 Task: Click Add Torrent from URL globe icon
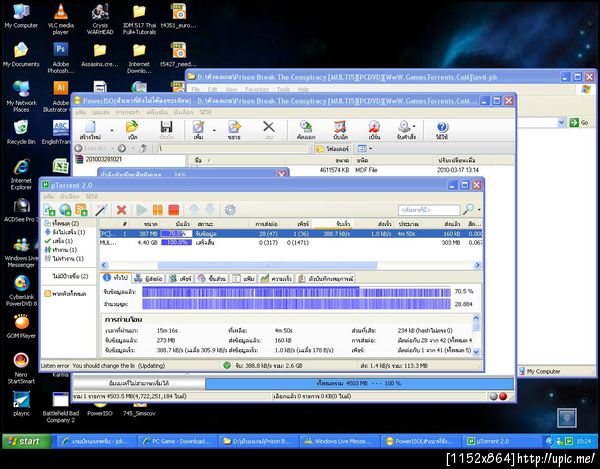tap(65, 210)
